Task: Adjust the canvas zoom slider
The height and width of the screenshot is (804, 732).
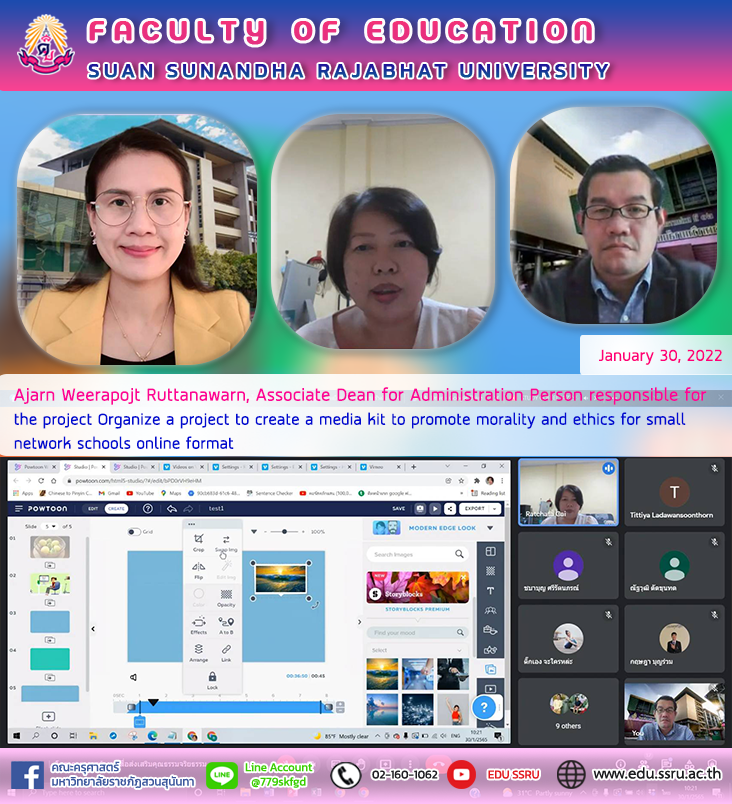Action: [x=285, y=532]
